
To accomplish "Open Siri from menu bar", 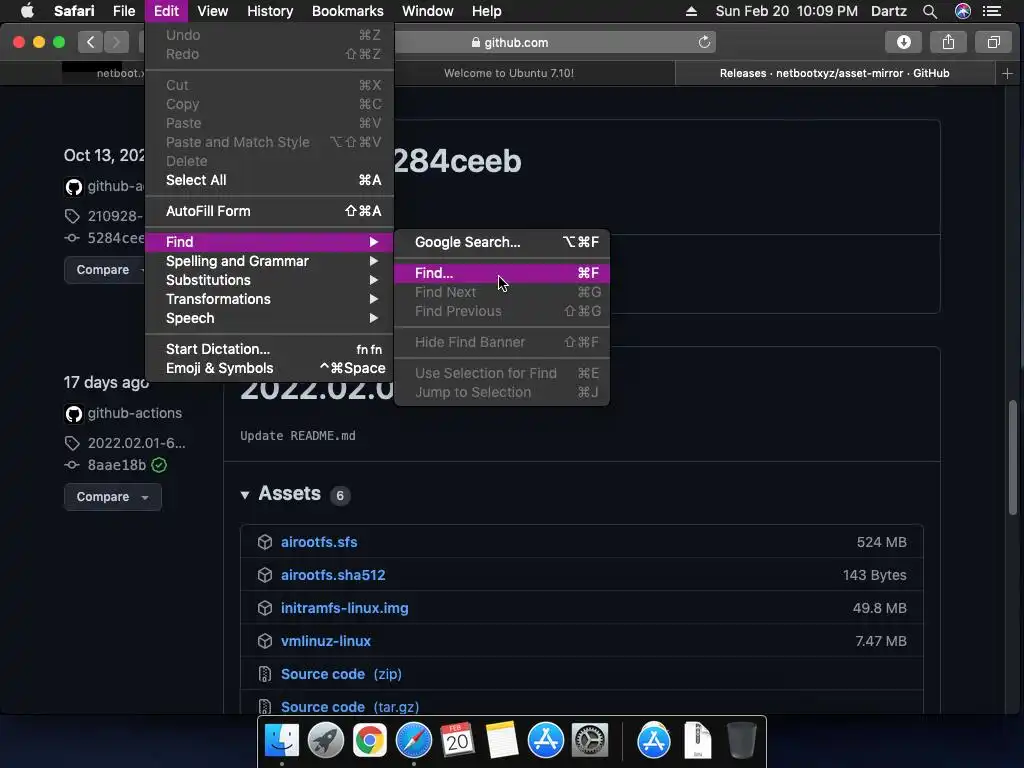I will pyautogui.click(x=963, y=11).
